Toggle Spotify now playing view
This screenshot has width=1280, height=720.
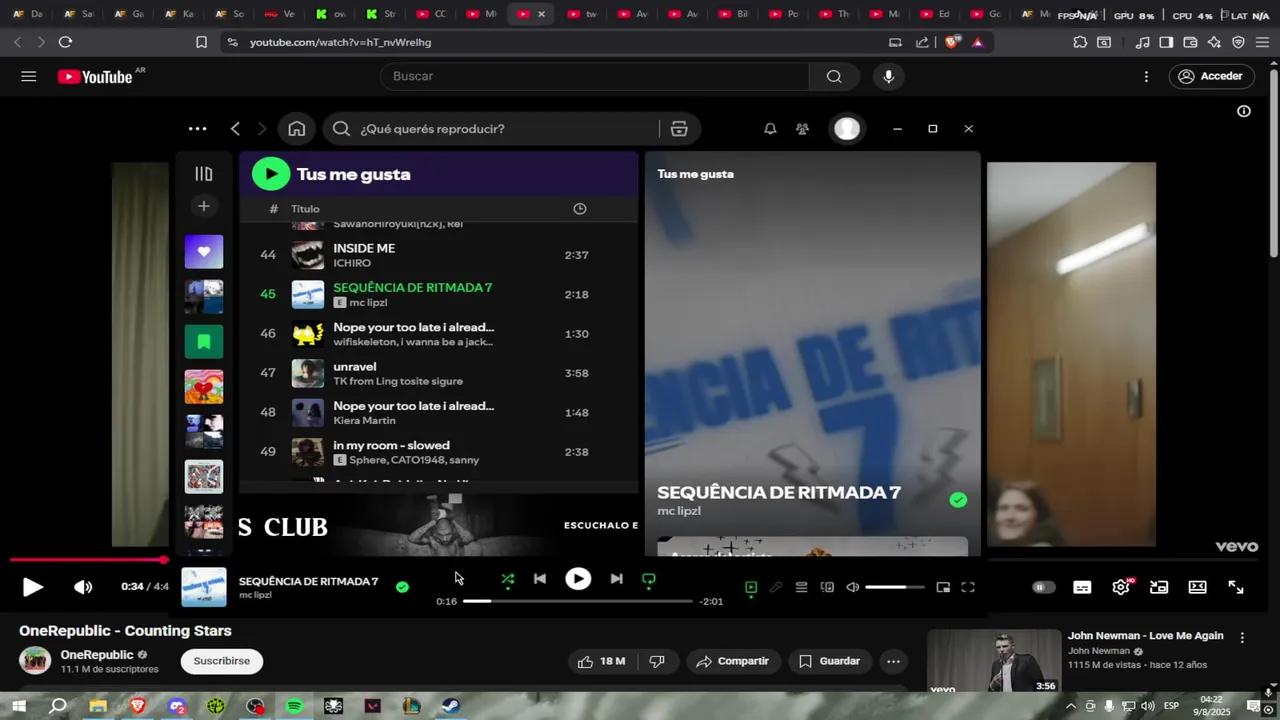tap(751, 587)
